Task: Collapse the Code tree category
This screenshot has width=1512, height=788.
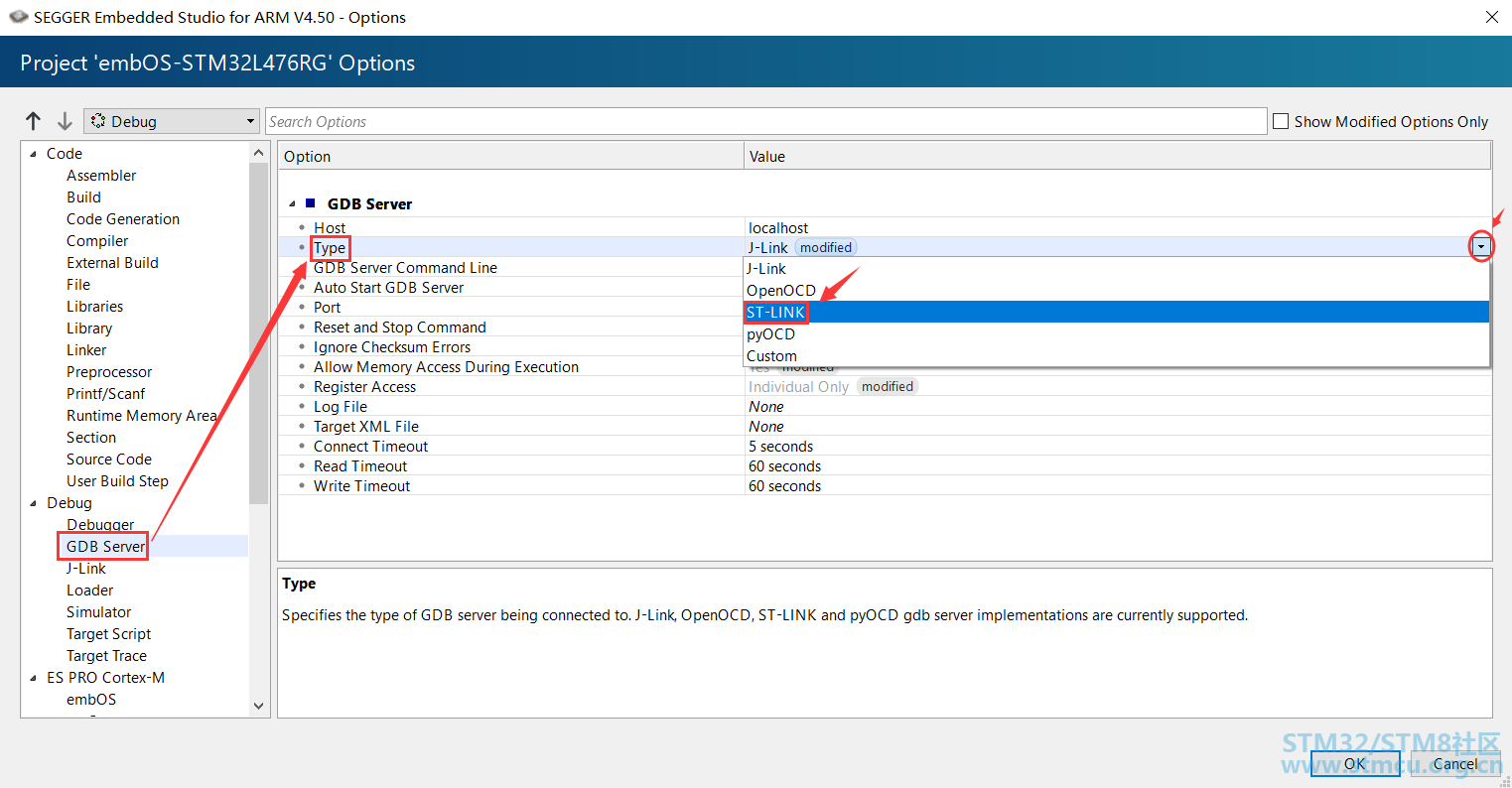Action: point(34,154)
